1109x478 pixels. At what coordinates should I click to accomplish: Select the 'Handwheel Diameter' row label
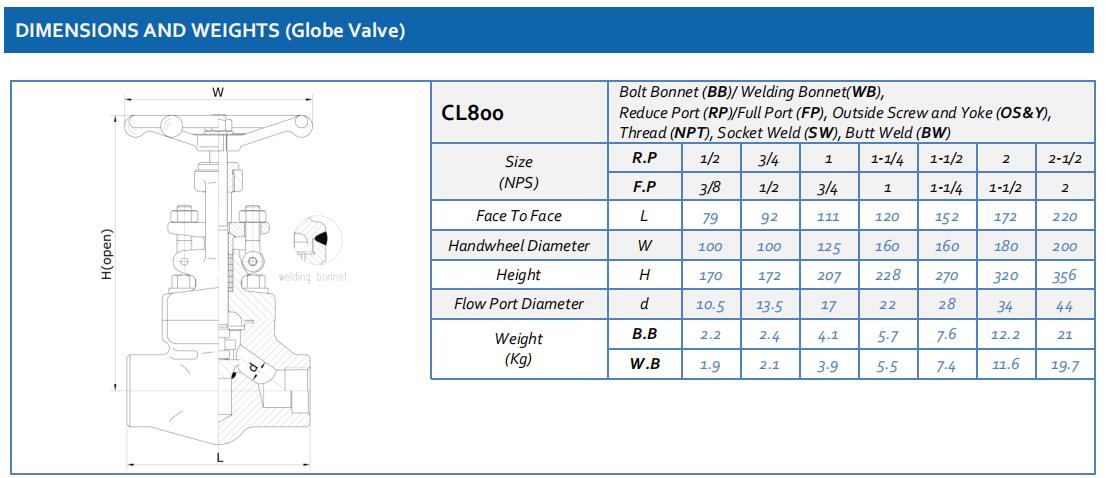click(518, 246)
